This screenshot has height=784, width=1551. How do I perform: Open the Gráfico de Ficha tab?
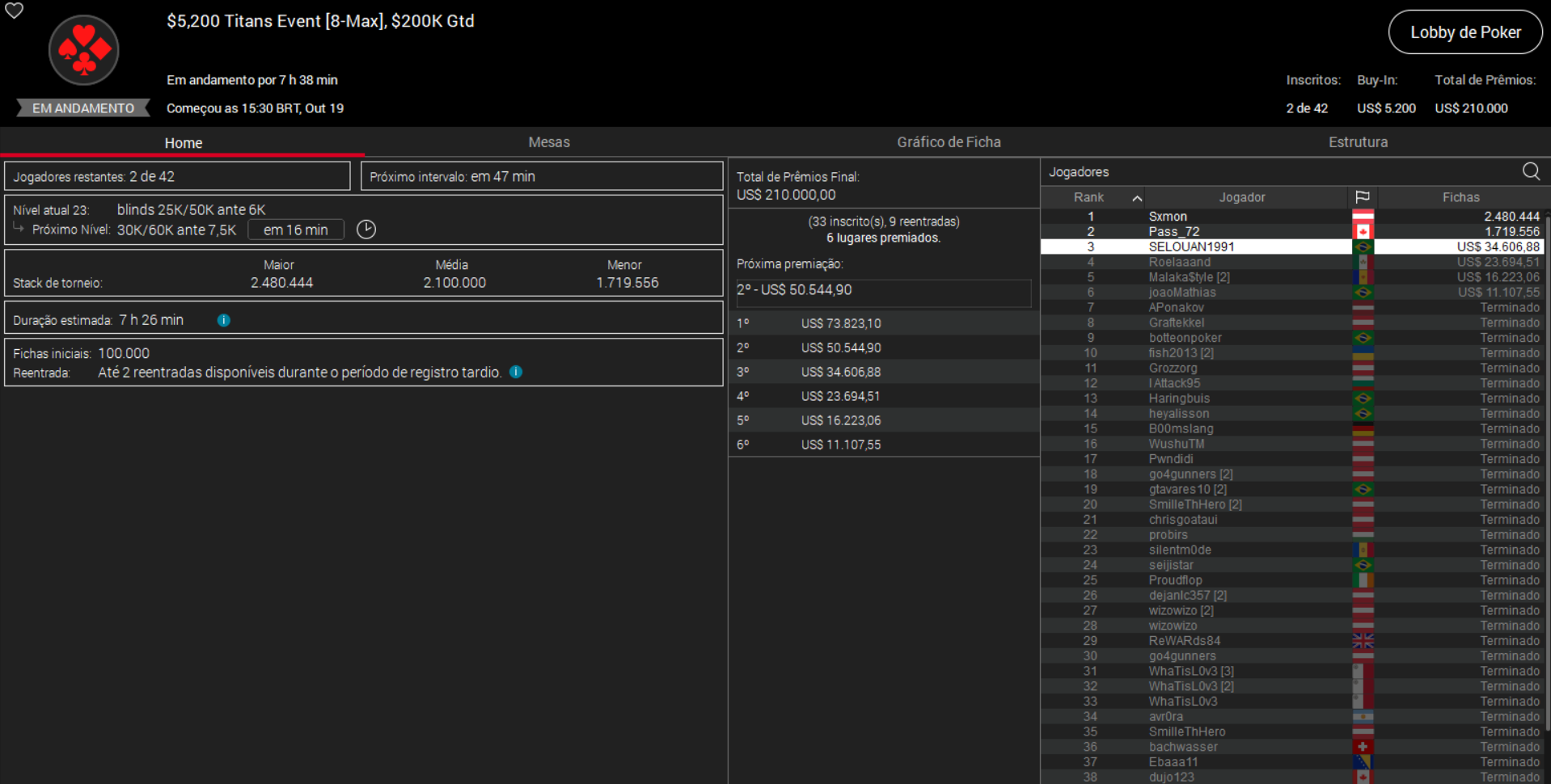coord(949,142)
